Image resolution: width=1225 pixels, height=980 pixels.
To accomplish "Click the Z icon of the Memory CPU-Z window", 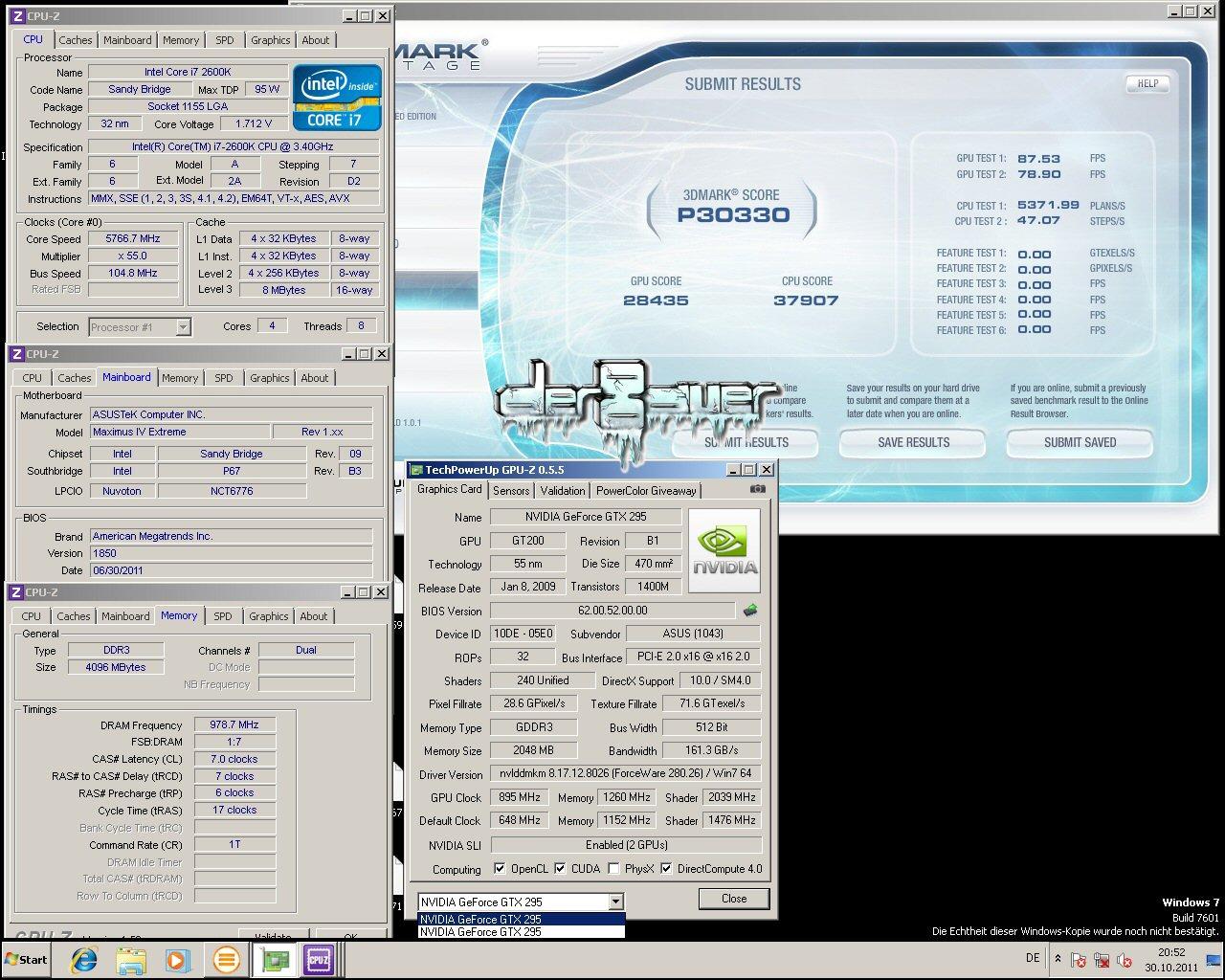I will [15, 592].
